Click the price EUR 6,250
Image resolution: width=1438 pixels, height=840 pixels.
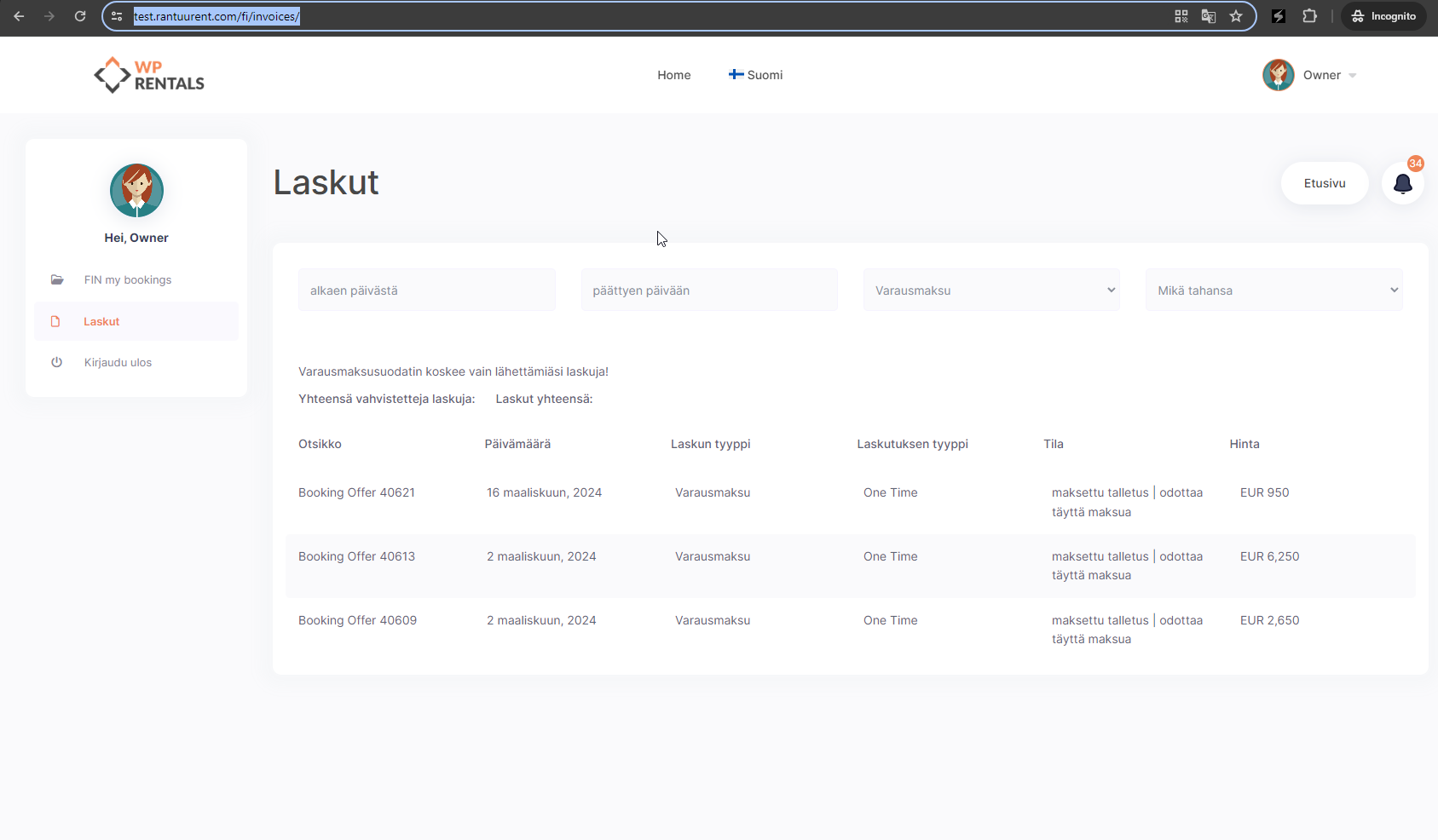(1269, 556)
